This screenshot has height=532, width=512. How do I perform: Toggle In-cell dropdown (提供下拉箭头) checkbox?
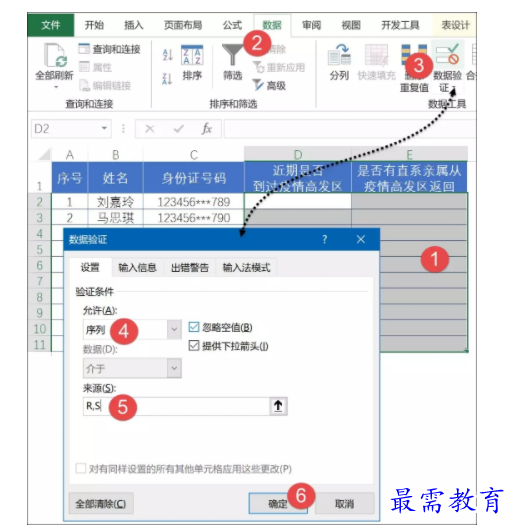click(x=194, y=346)
